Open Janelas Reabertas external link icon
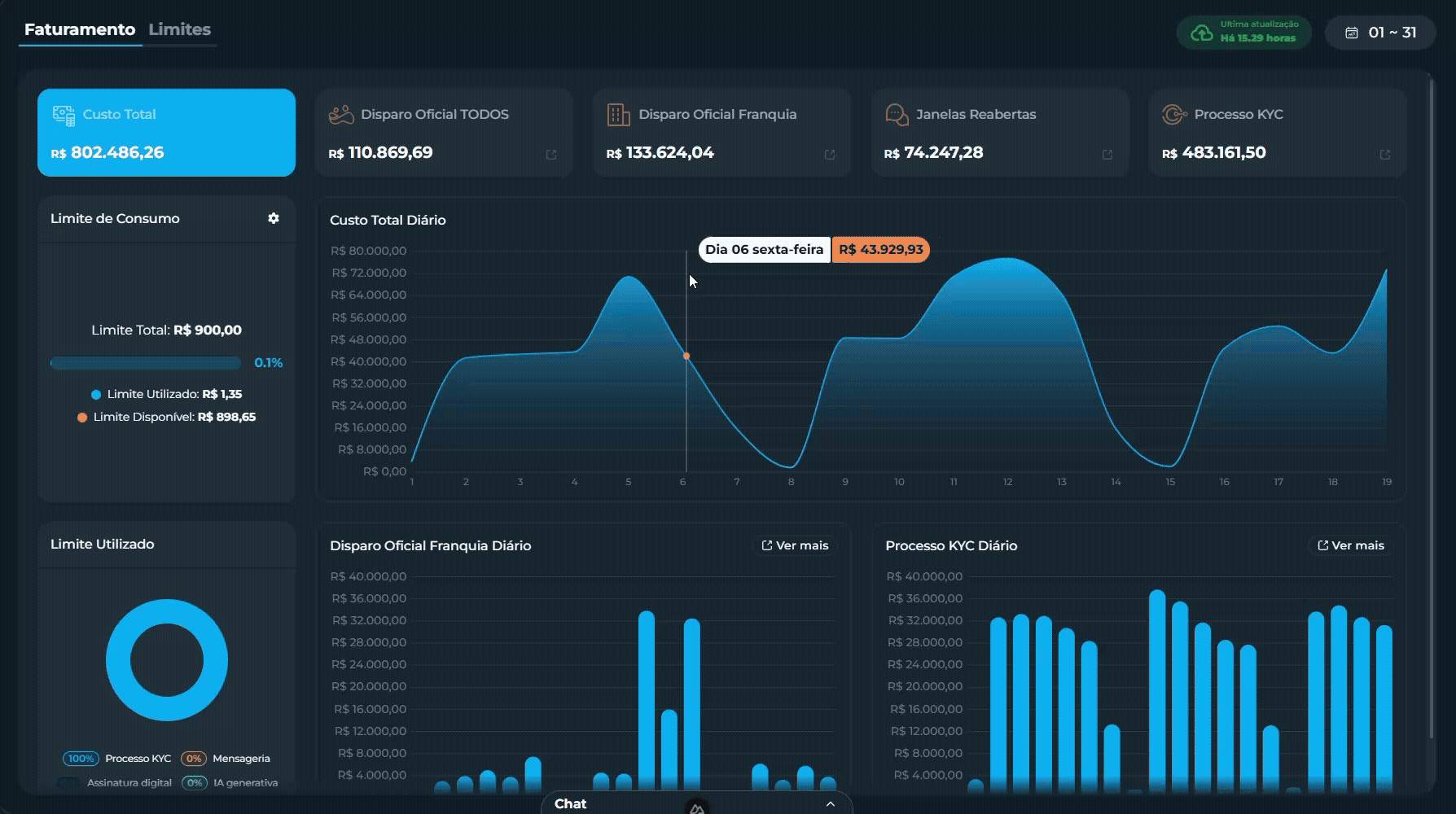Screen dimensions: 1456x814 (1107, 155)
